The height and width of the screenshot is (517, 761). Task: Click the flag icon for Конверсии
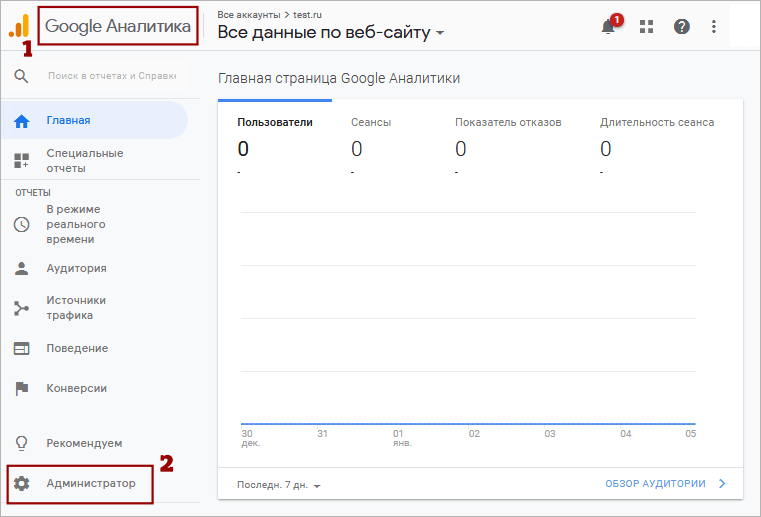click(21, 388)
